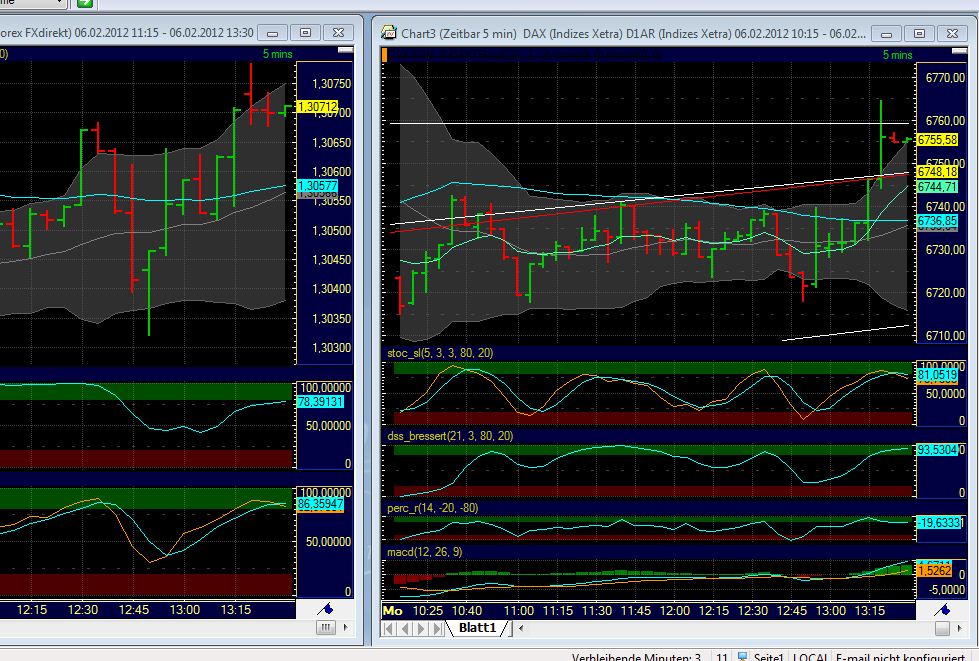Click 'LOCAL' in the status bar
This screenshot has height=661, width=979.
coord(810,657)
